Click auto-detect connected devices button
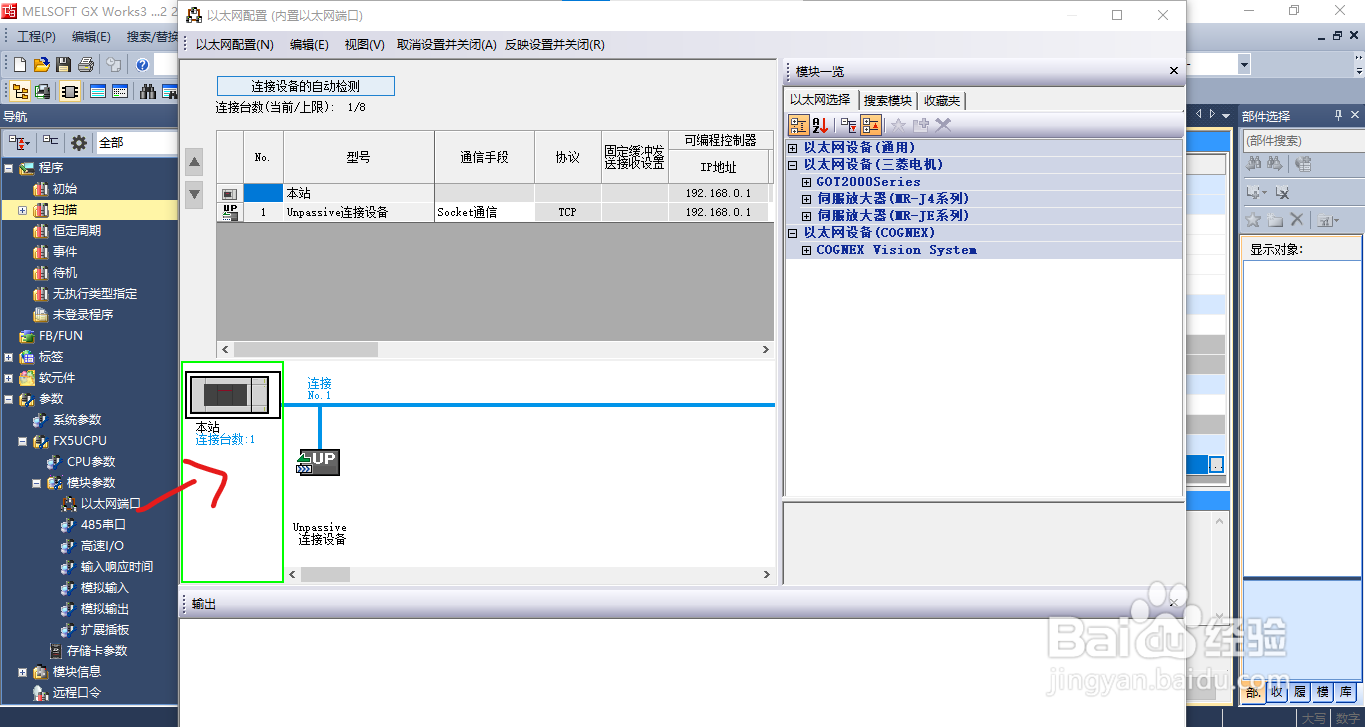This screenshot has height=727, width=1365. pyautogui.click(x=306, y=86)
